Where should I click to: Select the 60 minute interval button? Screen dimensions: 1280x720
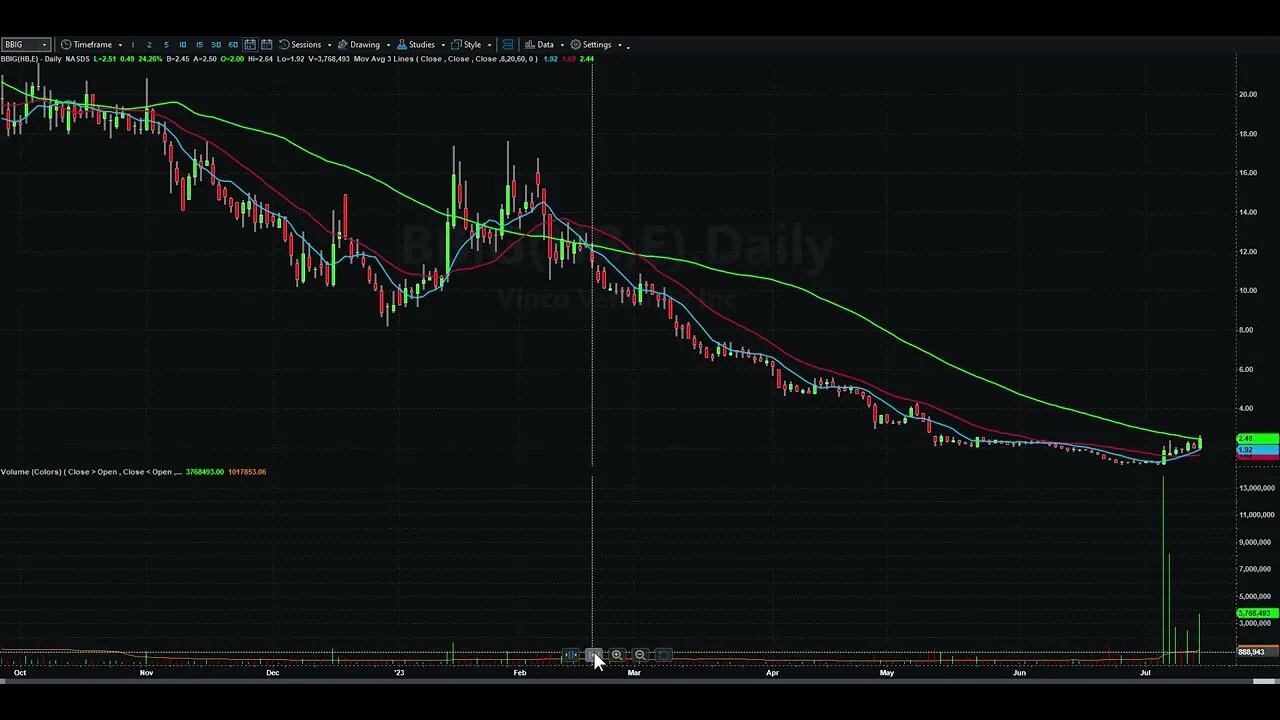pyautogui.click(x=233, y=45)
